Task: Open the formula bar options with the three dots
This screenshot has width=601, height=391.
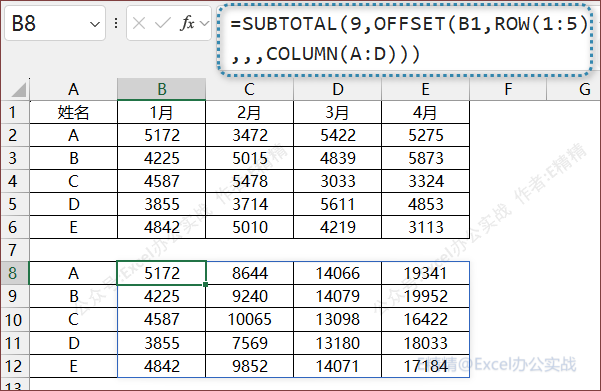Action: pyautogui.click(x=116, y=23)
